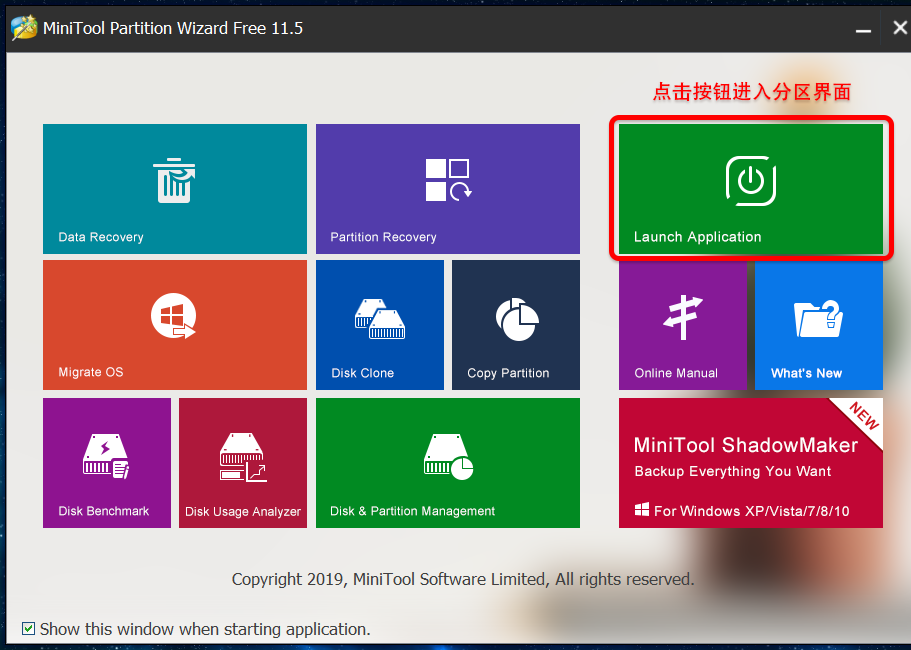Open the Disk Usage Analyzer icon
Viewport: 911px width, 650px height.
click(242, 457)
